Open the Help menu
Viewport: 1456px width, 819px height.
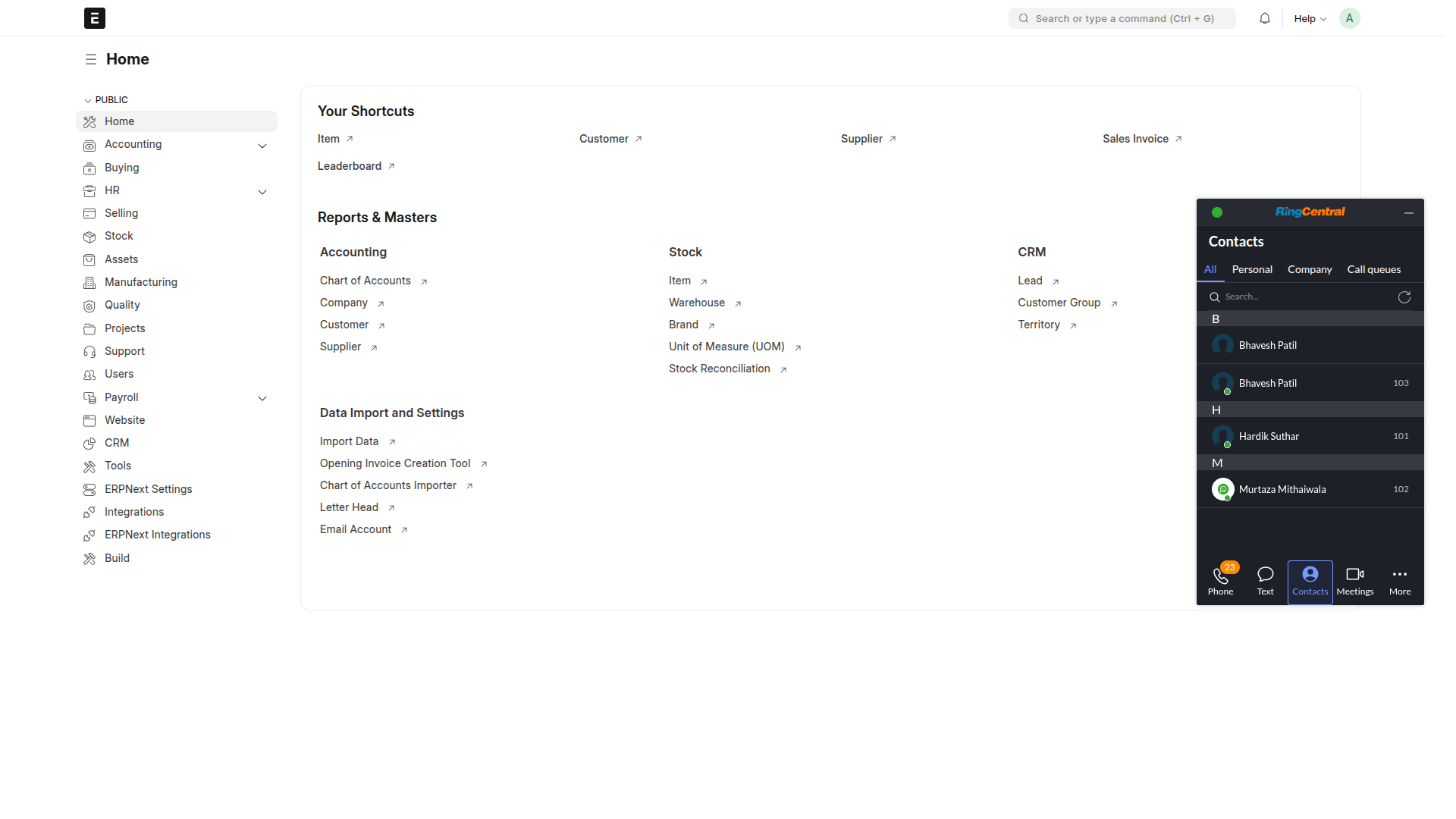pyautogui.click(x=1310, y=17)
